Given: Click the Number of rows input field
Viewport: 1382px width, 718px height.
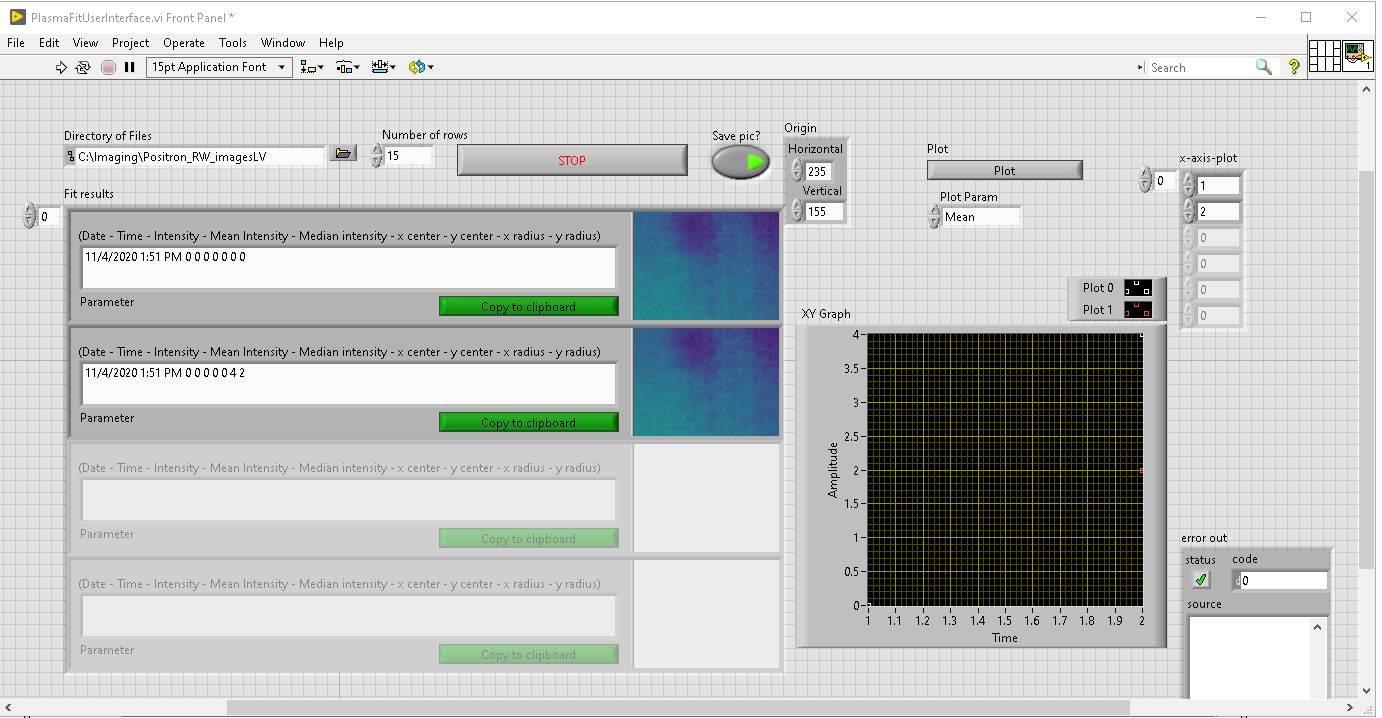Looking at the screenshot, I should tap(408, 156).
